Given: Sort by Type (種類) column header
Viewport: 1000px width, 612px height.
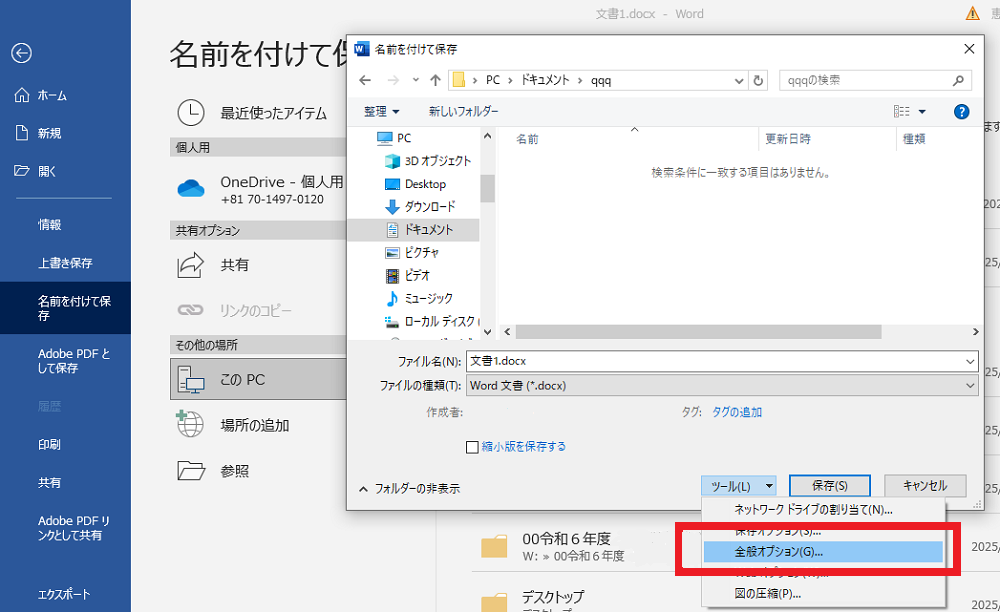Looking at the screenshot, I should click(914, 139).
